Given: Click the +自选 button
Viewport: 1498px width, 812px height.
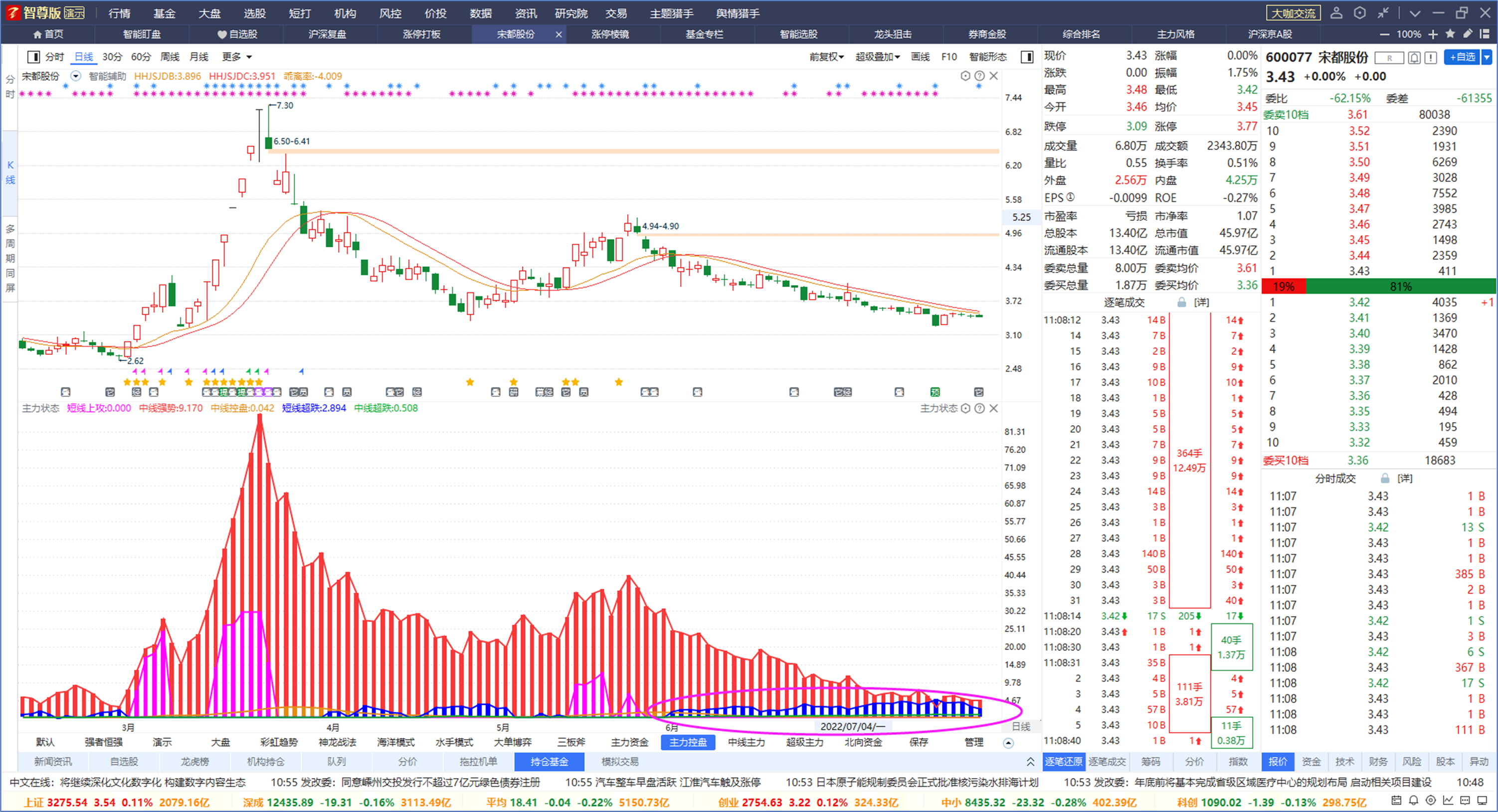Looking at the screenshot, I should pos(1462,57).
